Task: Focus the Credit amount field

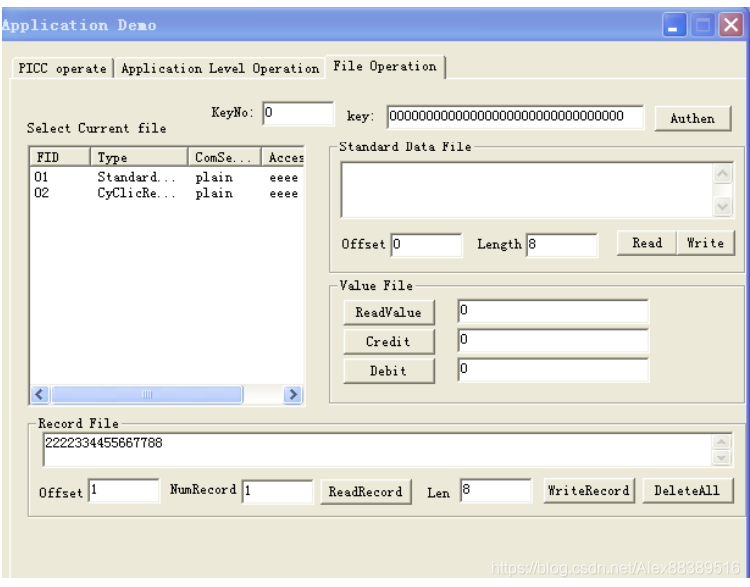Action: [553, 341]
